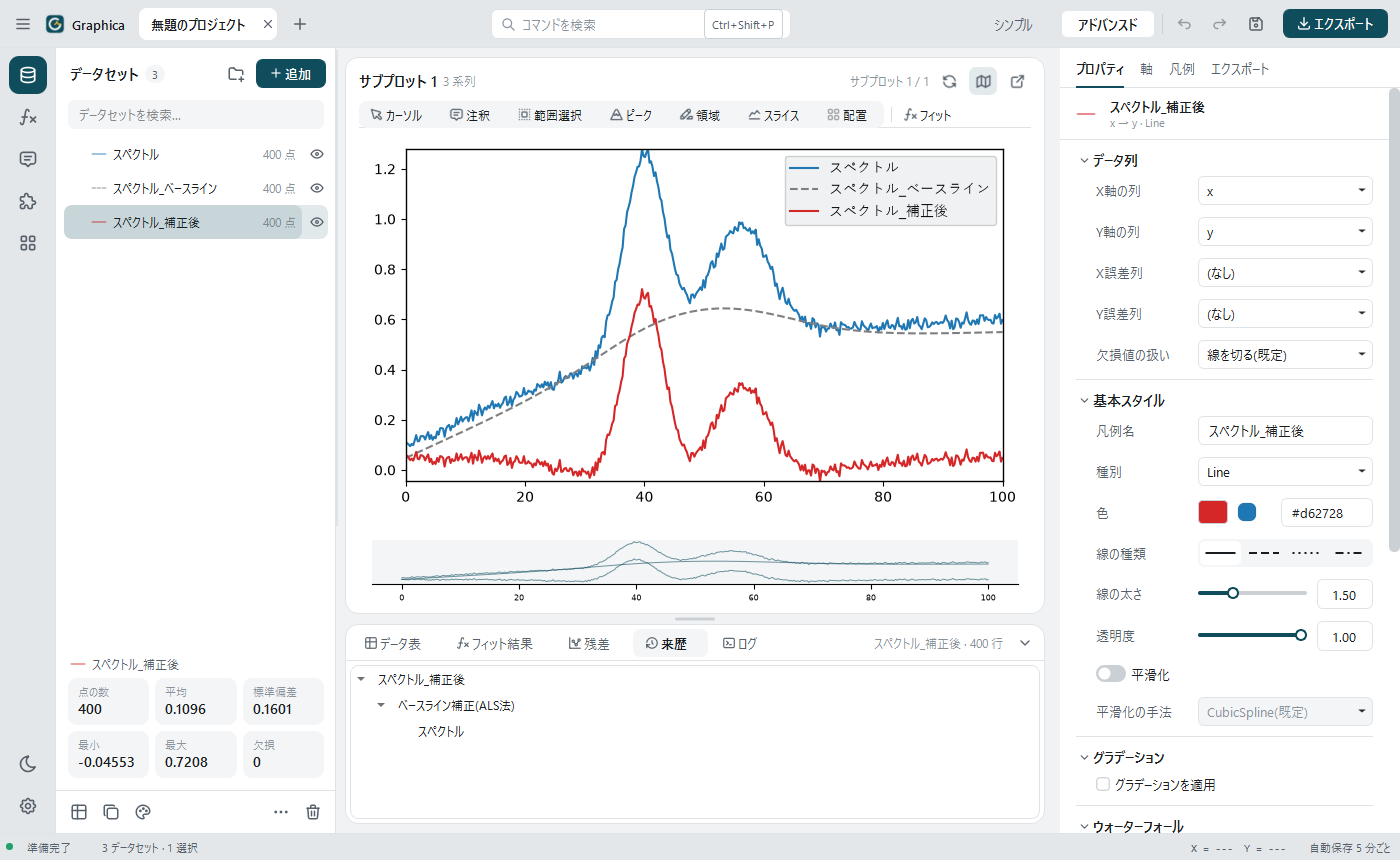Open the 欠損値の扱い dropdown
Screen dimensions: 1400x860
(x=1285, y=354)
